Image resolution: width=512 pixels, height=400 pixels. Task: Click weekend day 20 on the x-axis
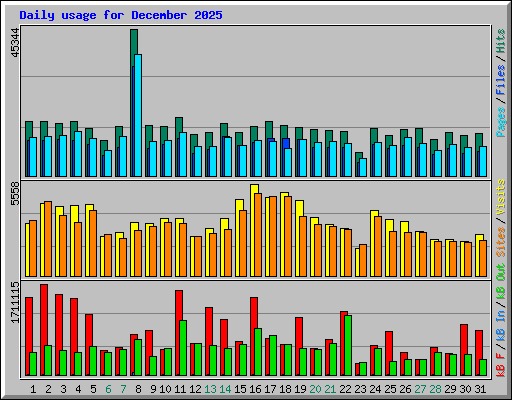point(315,389)
